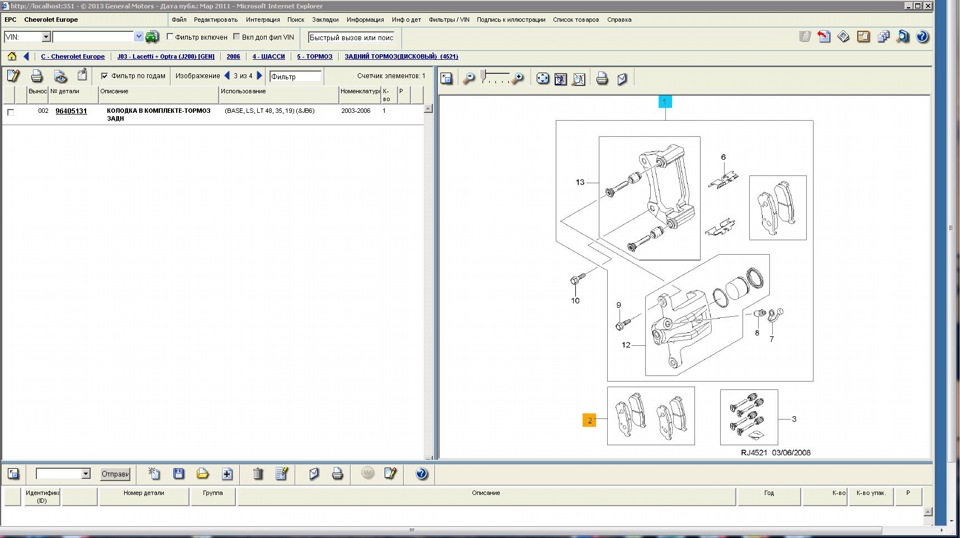Click the green car VIN lookup icon
The width and height of the screenshot is (960, 538).
(152, 37)
